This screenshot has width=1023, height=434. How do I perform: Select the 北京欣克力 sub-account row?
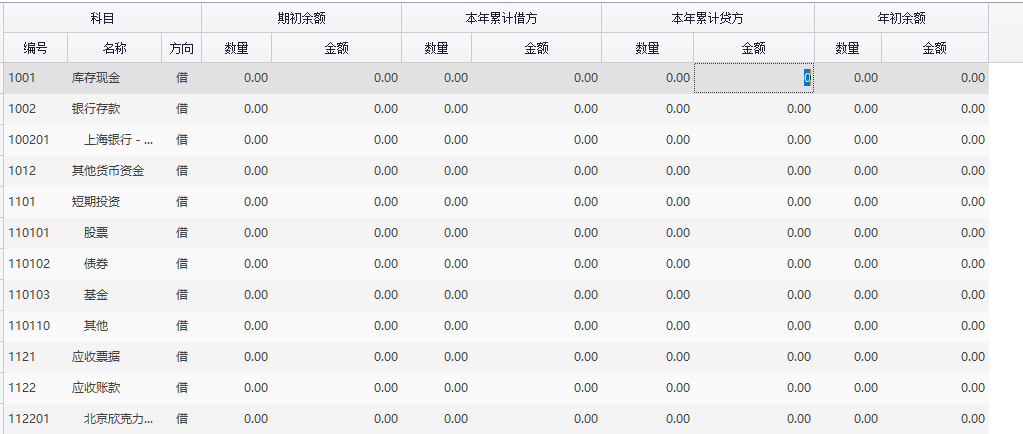[x=118, y=419]
